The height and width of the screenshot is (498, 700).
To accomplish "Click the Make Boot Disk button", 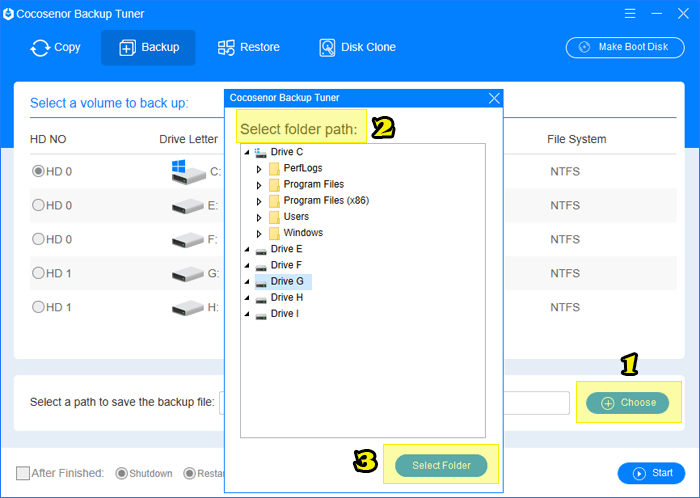I will coord(625,47).
